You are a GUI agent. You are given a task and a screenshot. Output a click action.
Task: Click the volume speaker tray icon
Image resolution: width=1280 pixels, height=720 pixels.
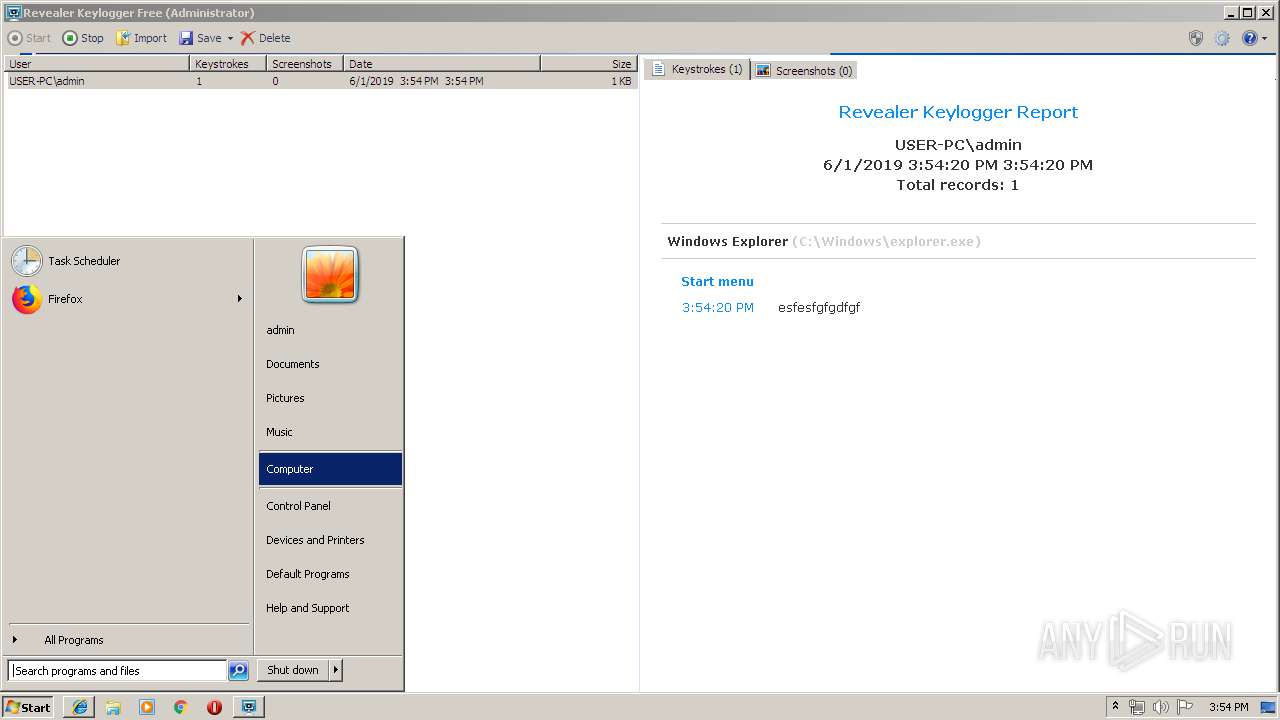tap(1161, 707)
